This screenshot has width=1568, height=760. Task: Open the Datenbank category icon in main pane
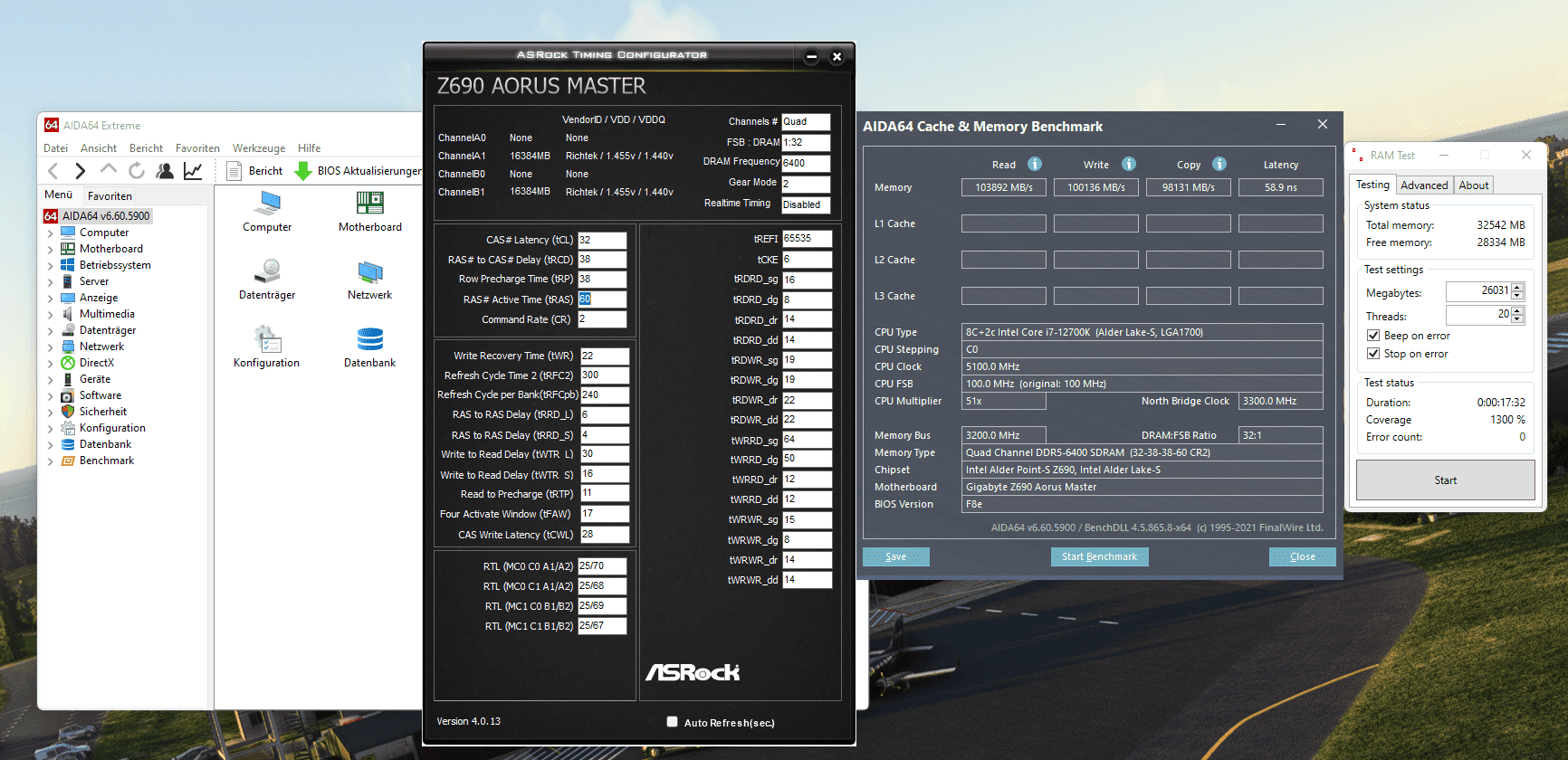click(370, 347)
